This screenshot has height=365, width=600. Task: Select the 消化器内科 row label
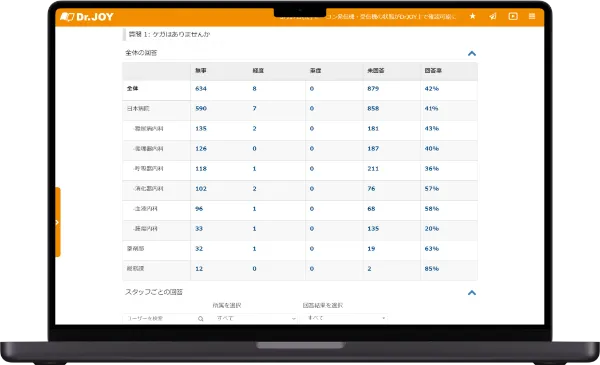click(148, 189)
